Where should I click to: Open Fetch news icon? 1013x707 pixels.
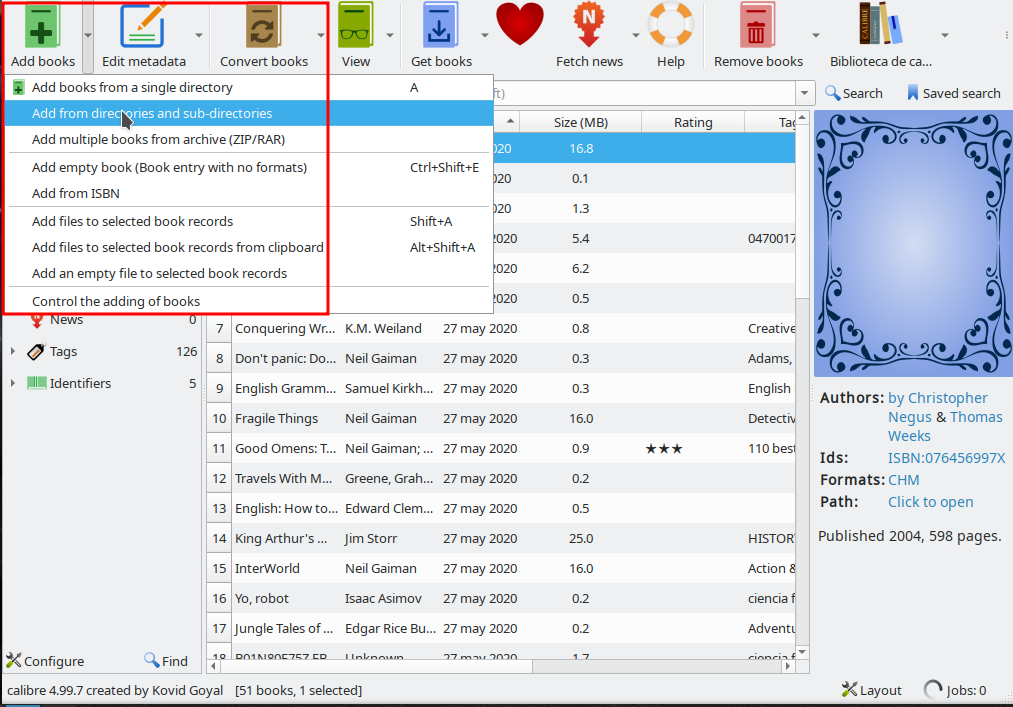point(589,25)
